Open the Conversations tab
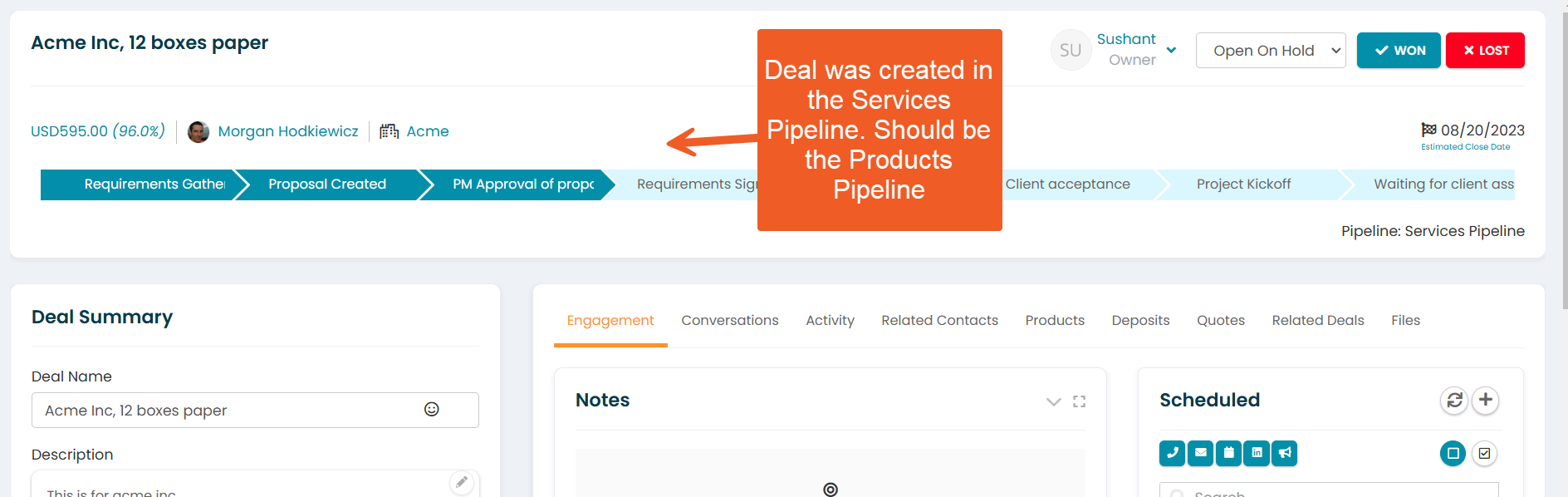 [x=730, y=320]
